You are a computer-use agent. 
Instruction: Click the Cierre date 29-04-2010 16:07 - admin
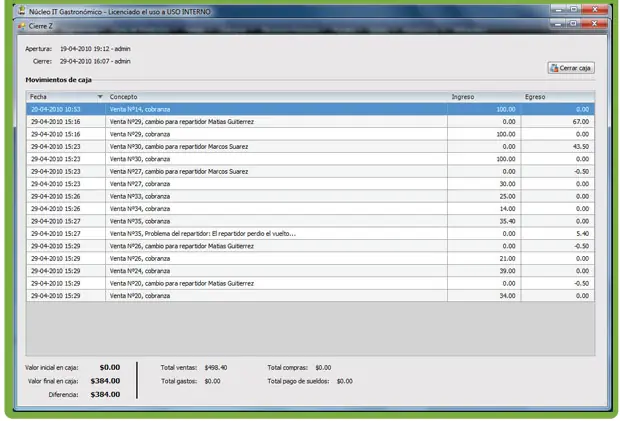pyautogui.click(x=95, y=61)
